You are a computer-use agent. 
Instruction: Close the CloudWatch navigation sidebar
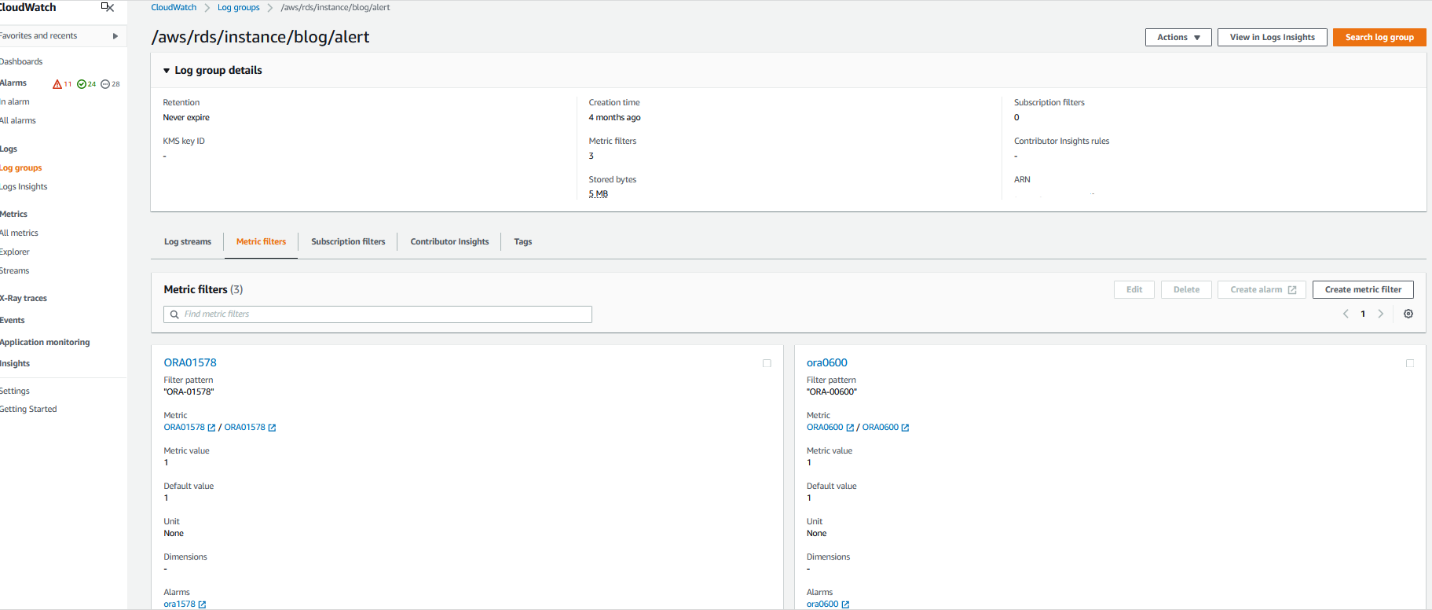coord(108,7)
